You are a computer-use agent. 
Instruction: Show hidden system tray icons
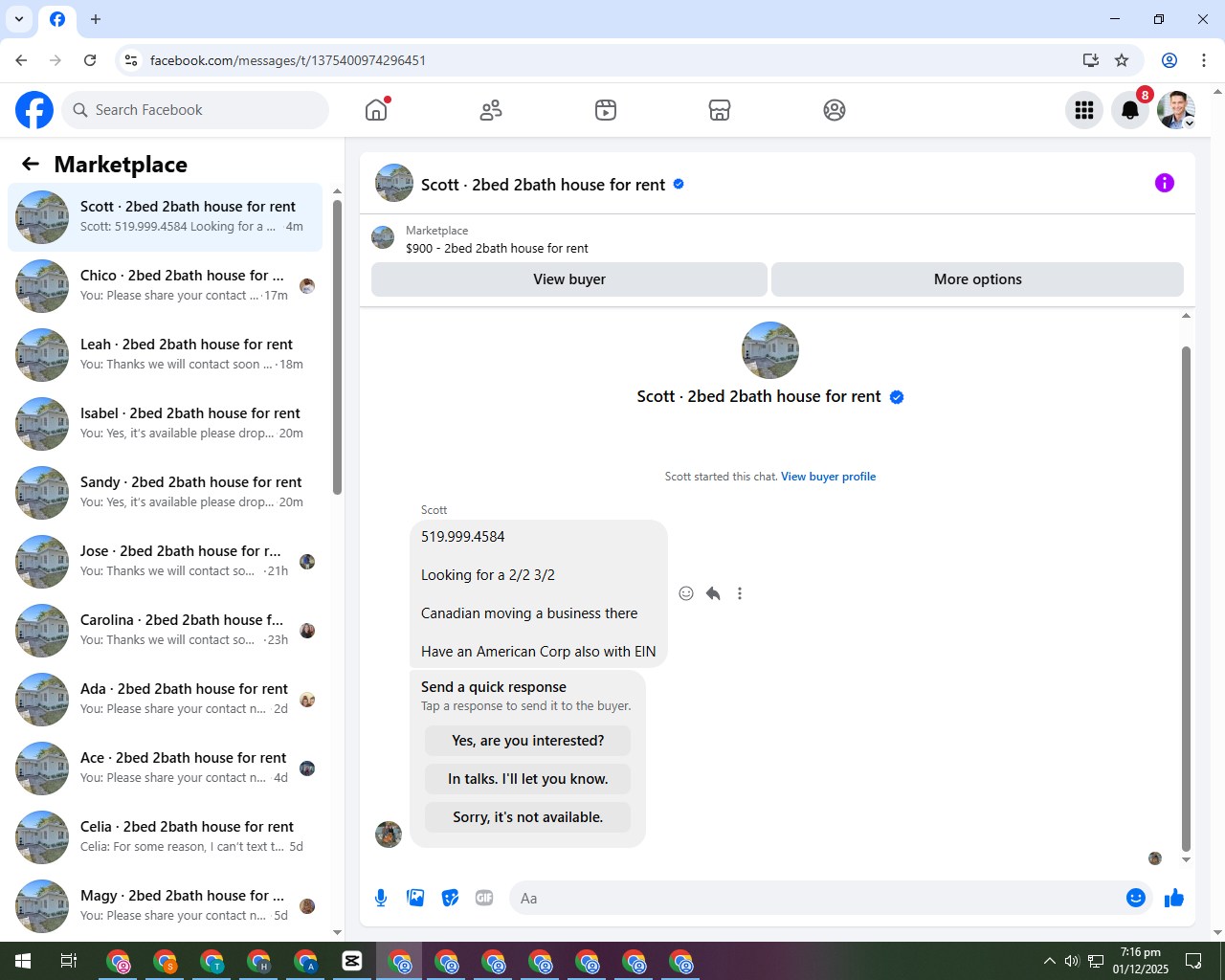1049,961
